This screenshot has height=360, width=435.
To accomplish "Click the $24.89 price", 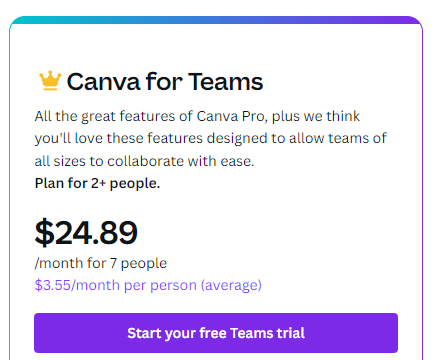I will [86, 232].
